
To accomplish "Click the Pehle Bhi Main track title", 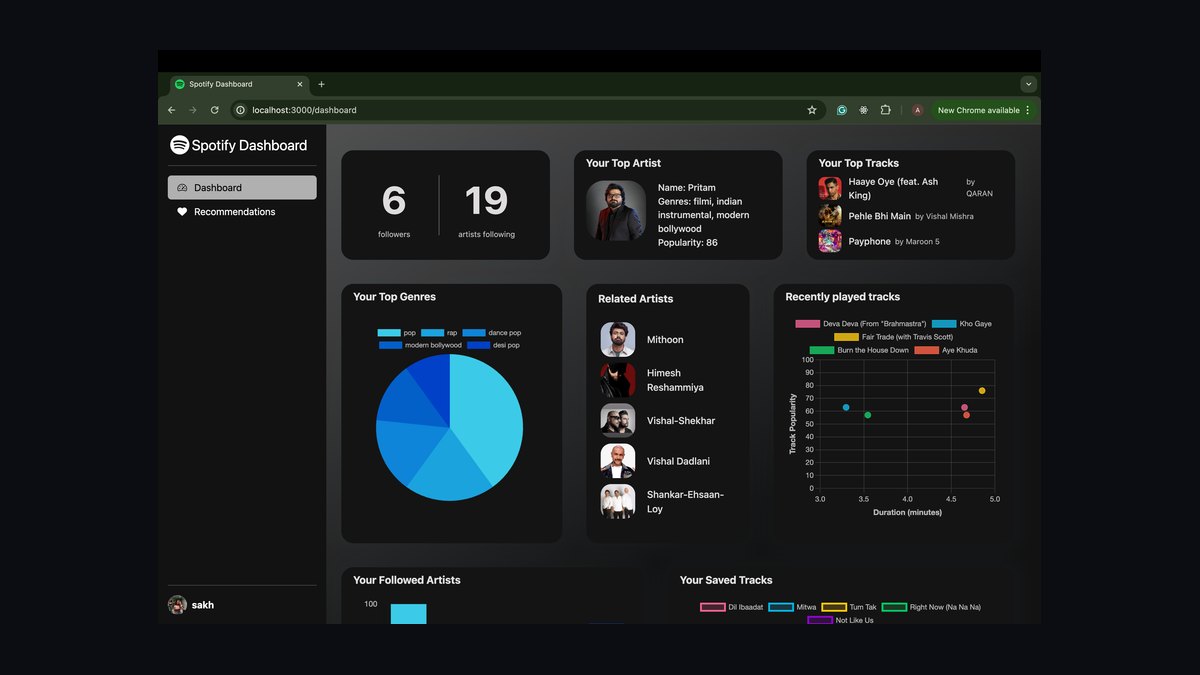I will [880, 216].
